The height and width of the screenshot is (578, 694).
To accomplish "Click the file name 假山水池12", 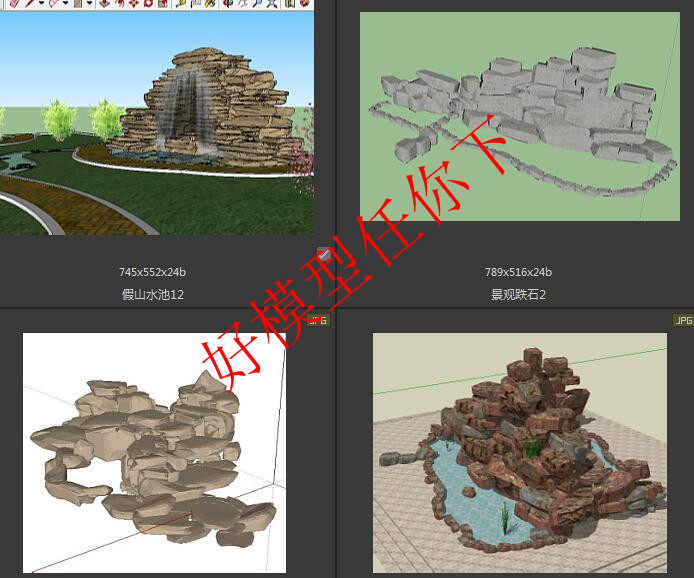I will coord(153,294).
